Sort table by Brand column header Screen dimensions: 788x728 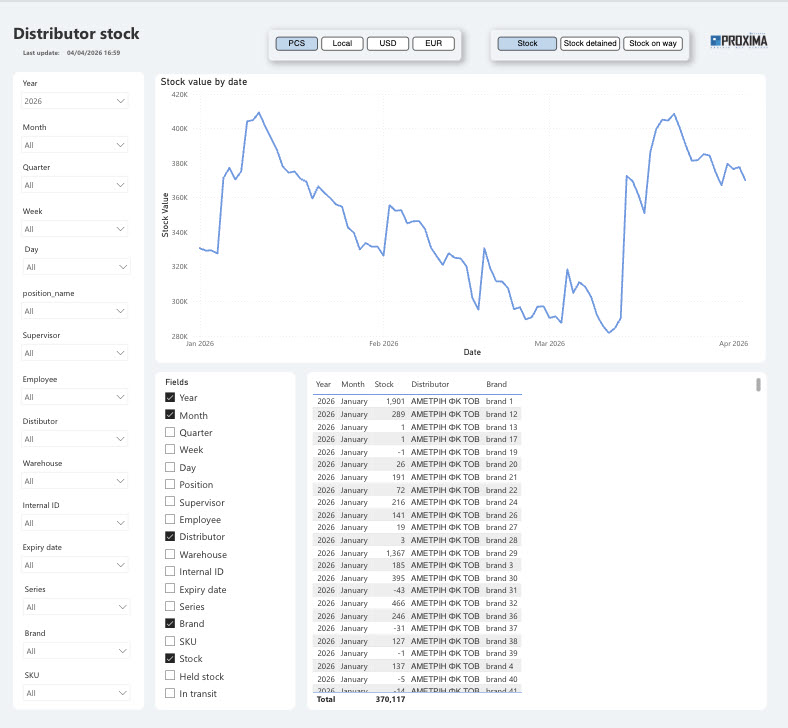tap(497, 384)
